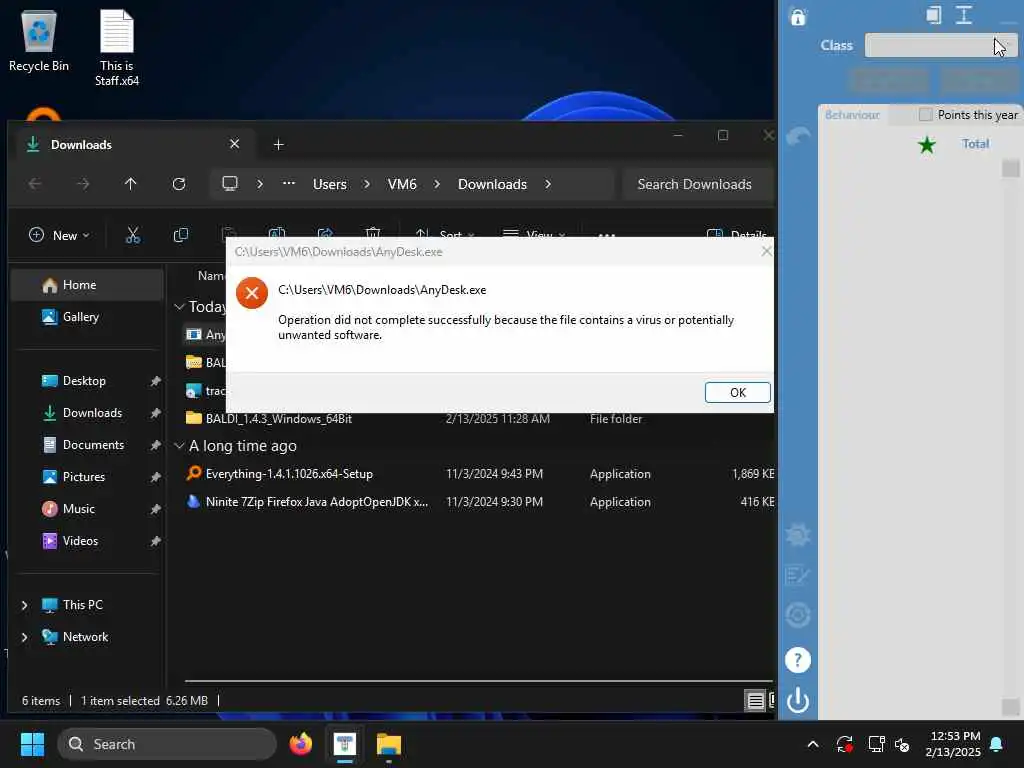Click Downloads in the address breadcrumb

click(x=492, y=184)
